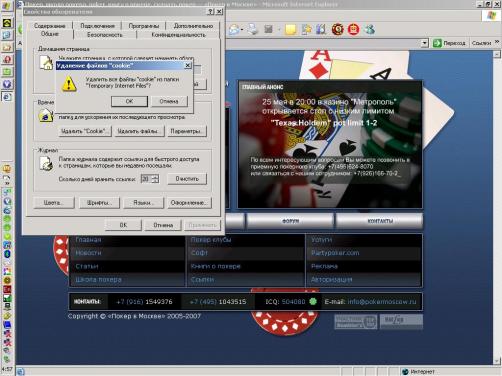Click the red poker chip toolbar icon
This screenshot has width=502, height=376.
(338, 30)
